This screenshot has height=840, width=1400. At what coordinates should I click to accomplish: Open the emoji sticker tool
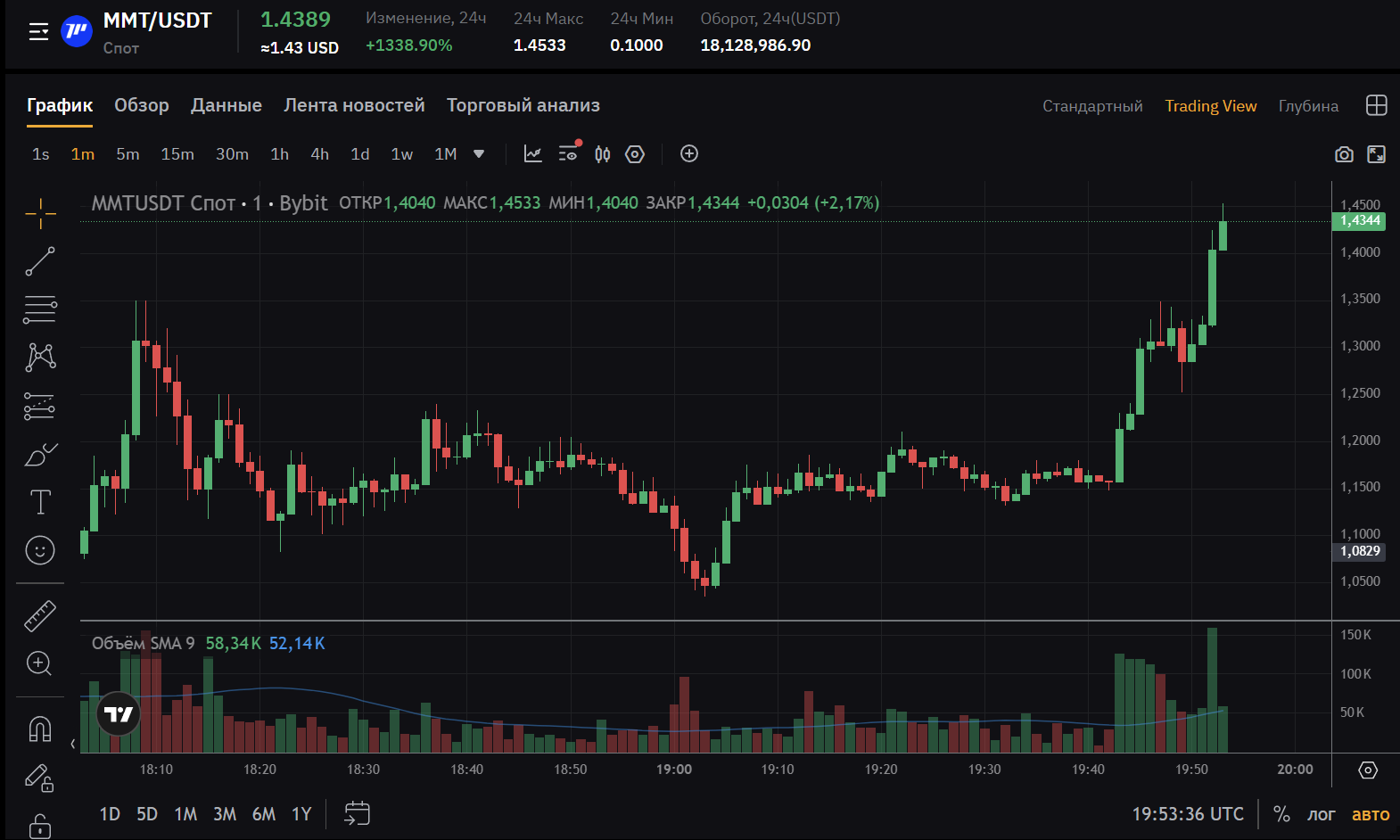[x=40, y=550]
